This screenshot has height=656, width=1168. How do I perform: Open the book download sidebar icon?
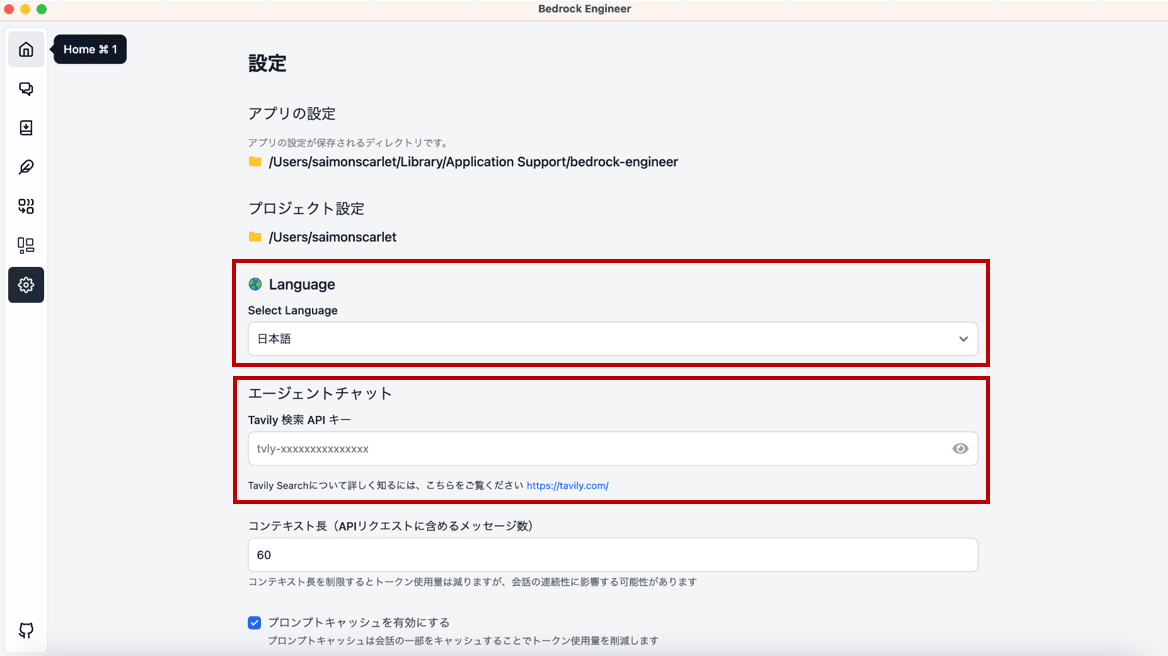point(26,128)
